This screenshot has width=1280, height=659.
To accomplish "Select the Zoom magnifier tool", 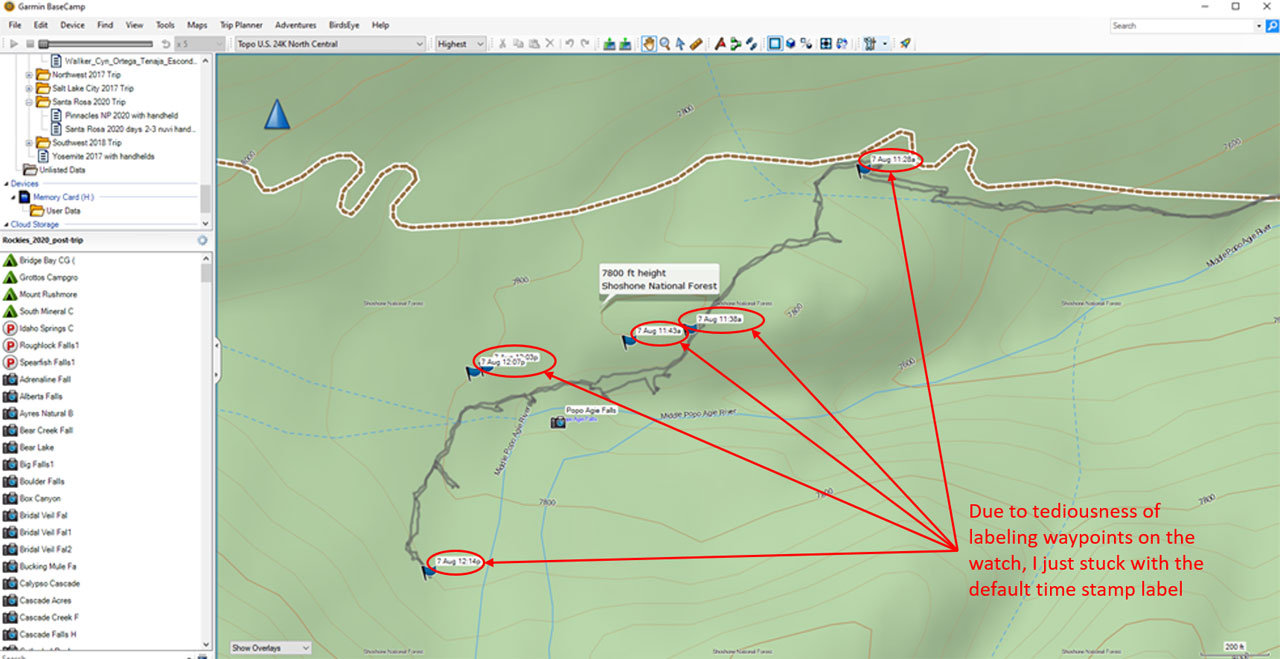I will click(664, 44).
